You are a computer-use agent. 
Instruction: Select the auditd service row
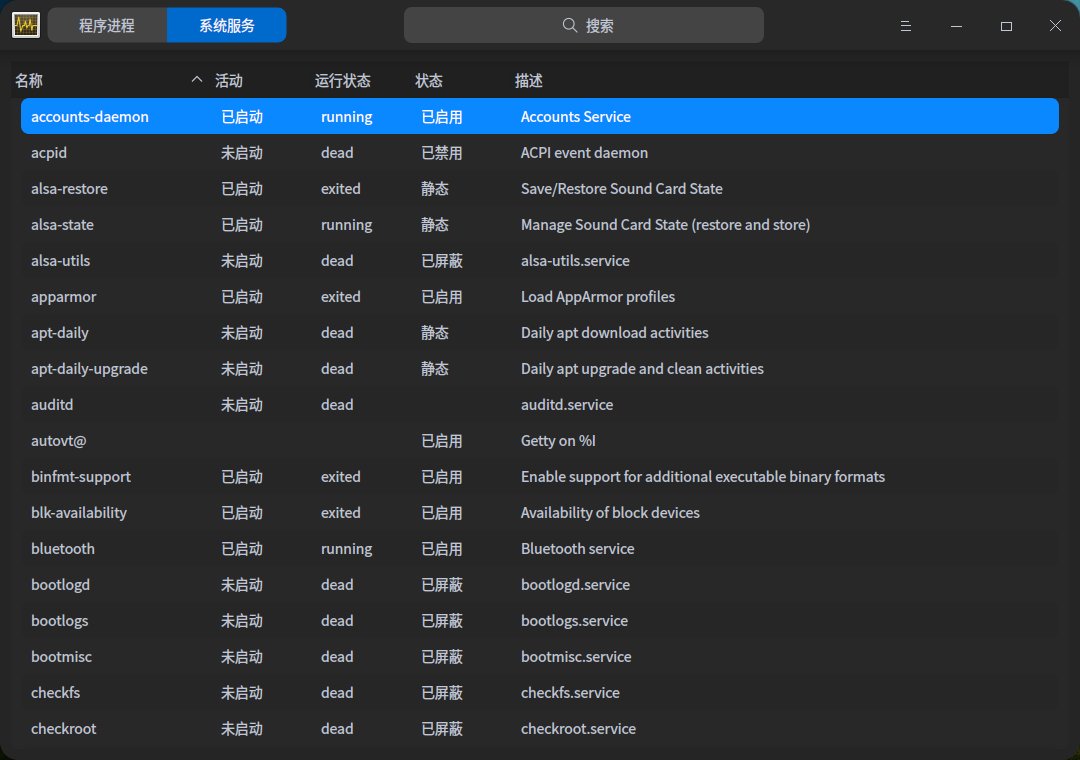pos(52,405)
